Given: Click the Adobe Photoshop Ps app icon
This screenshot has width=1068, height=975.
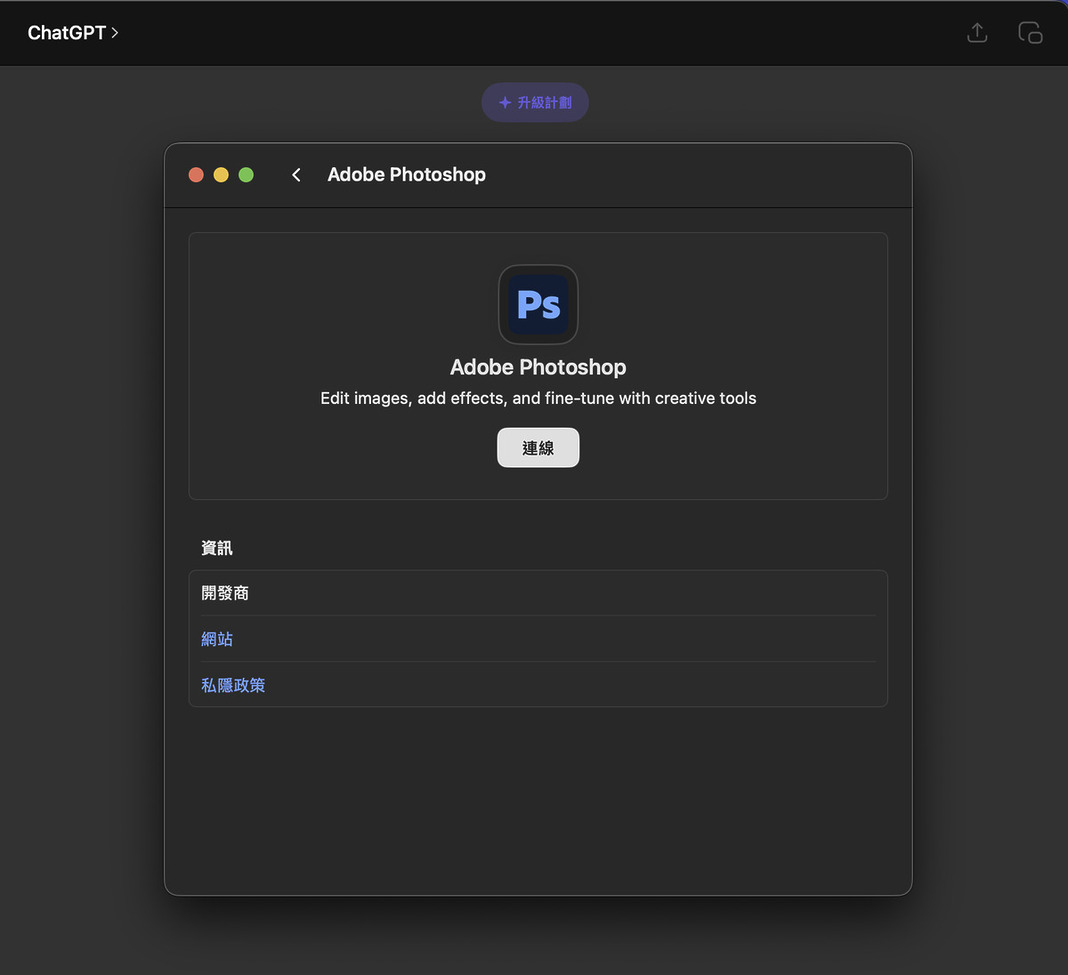Looking at the screenshot, I should (538, 304).
